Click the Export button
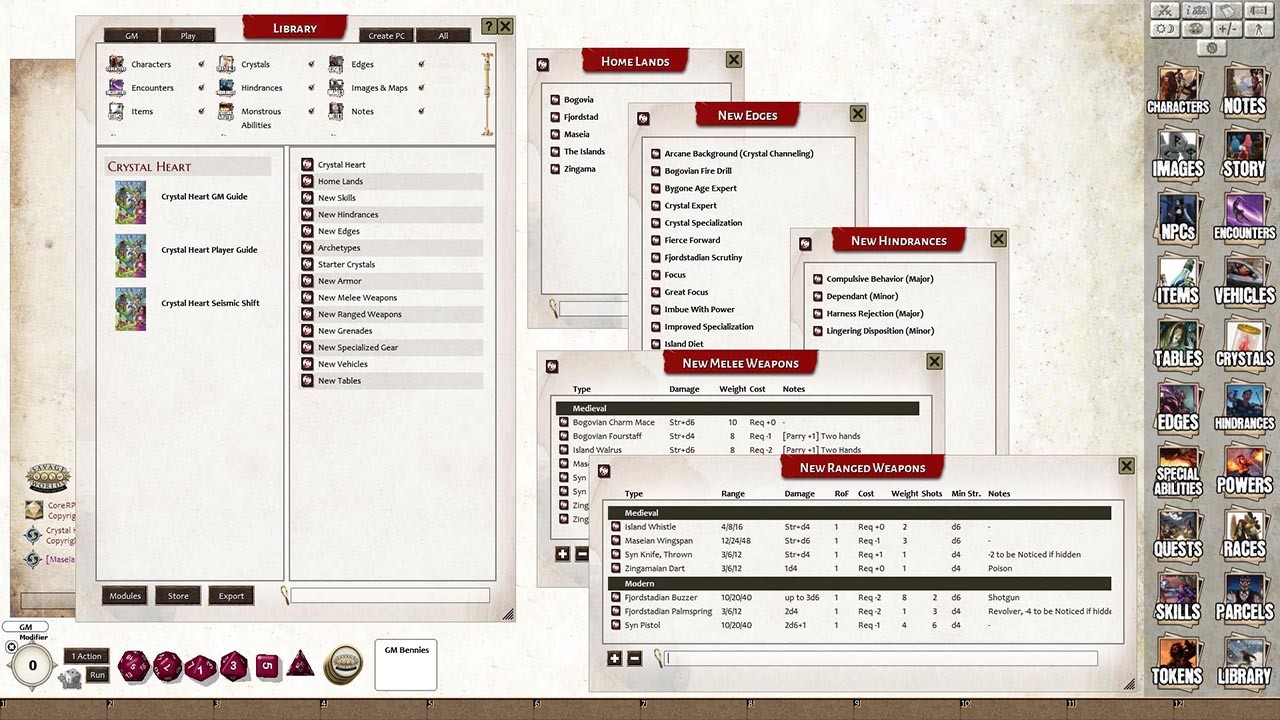This screenshot has width=1280, height=720. pos(230,595)
